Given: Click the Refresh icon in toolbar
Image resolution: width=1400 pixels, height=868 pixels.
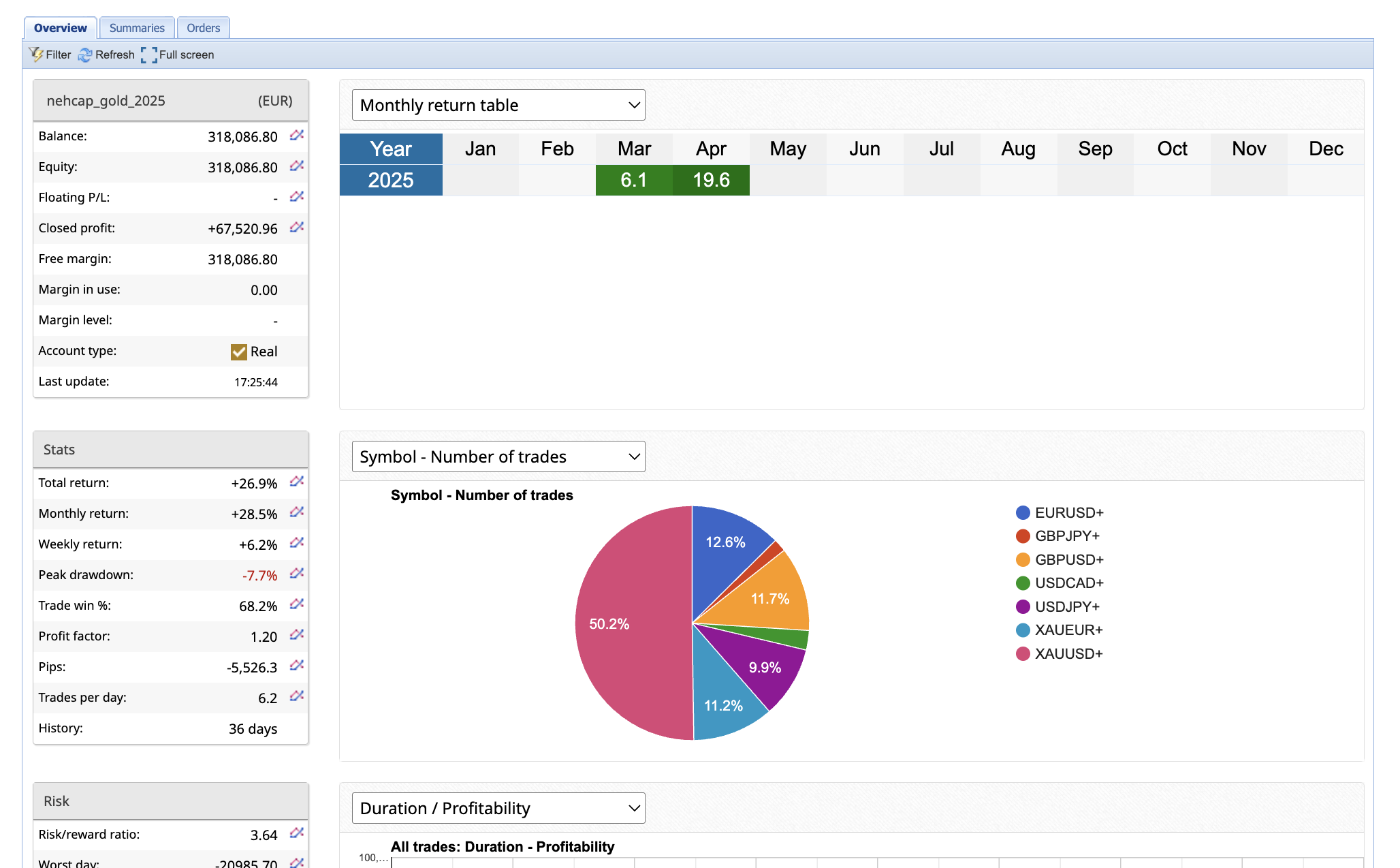Looking at the screenshot, I should pyautogui.click(x=85, y=55).
